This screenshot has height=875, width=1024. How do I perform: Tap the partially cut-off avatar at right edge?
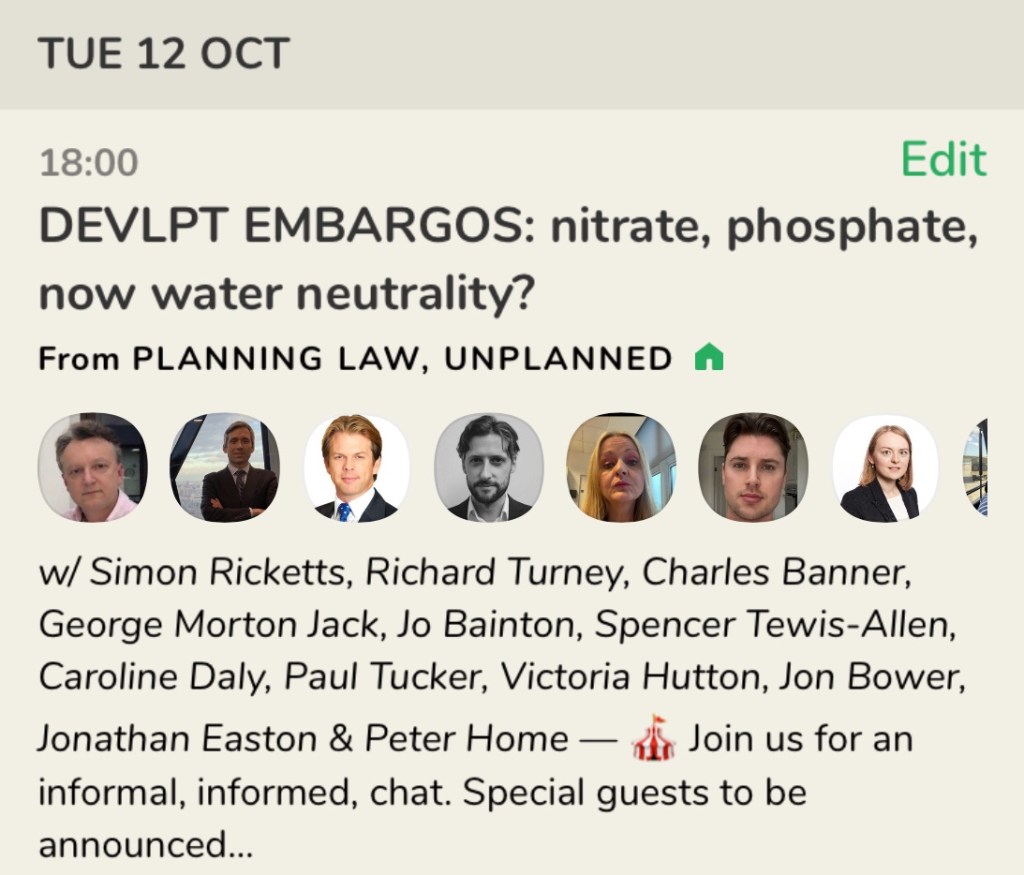click(x=975, y=468)
